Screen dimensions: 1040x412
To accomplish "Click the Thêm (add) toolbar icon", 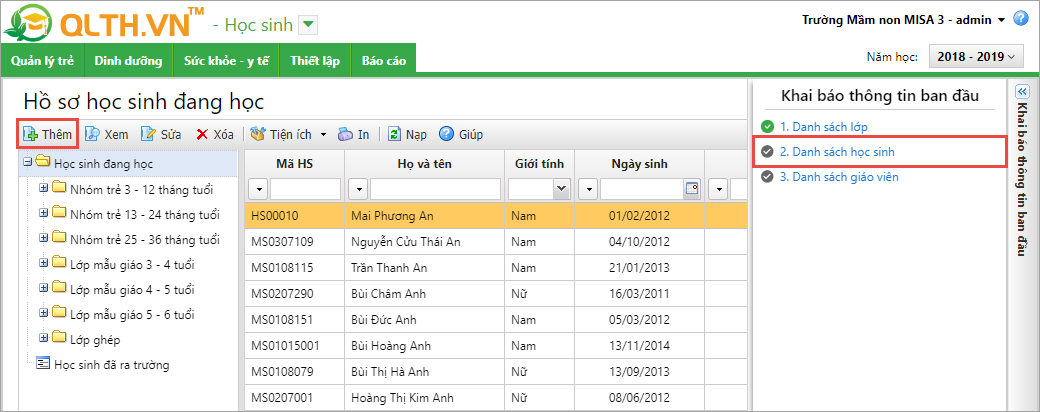I will point(31,134).
